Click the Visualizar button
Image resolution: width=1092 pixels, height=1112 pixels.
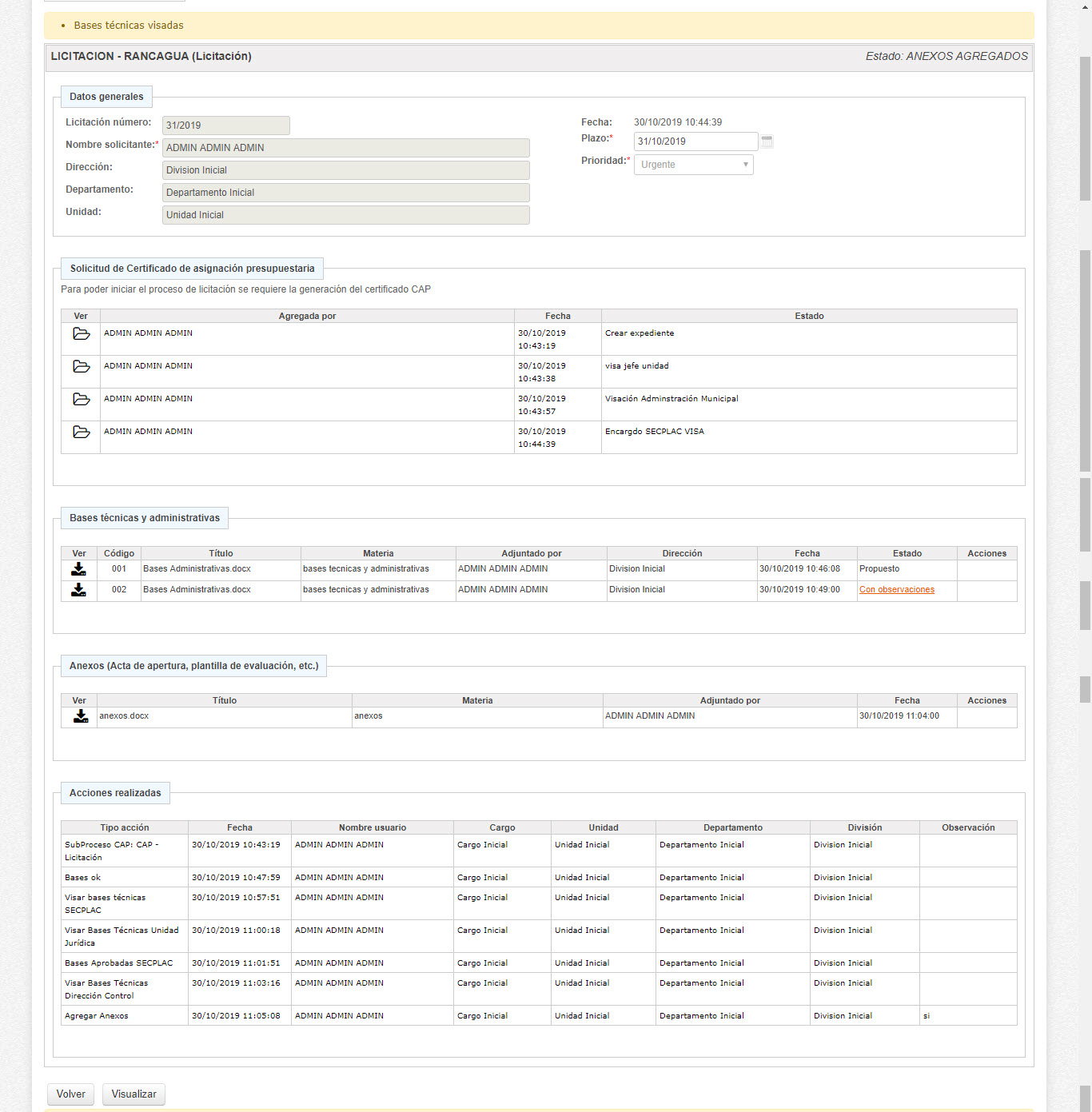(x=134, y=1094)
